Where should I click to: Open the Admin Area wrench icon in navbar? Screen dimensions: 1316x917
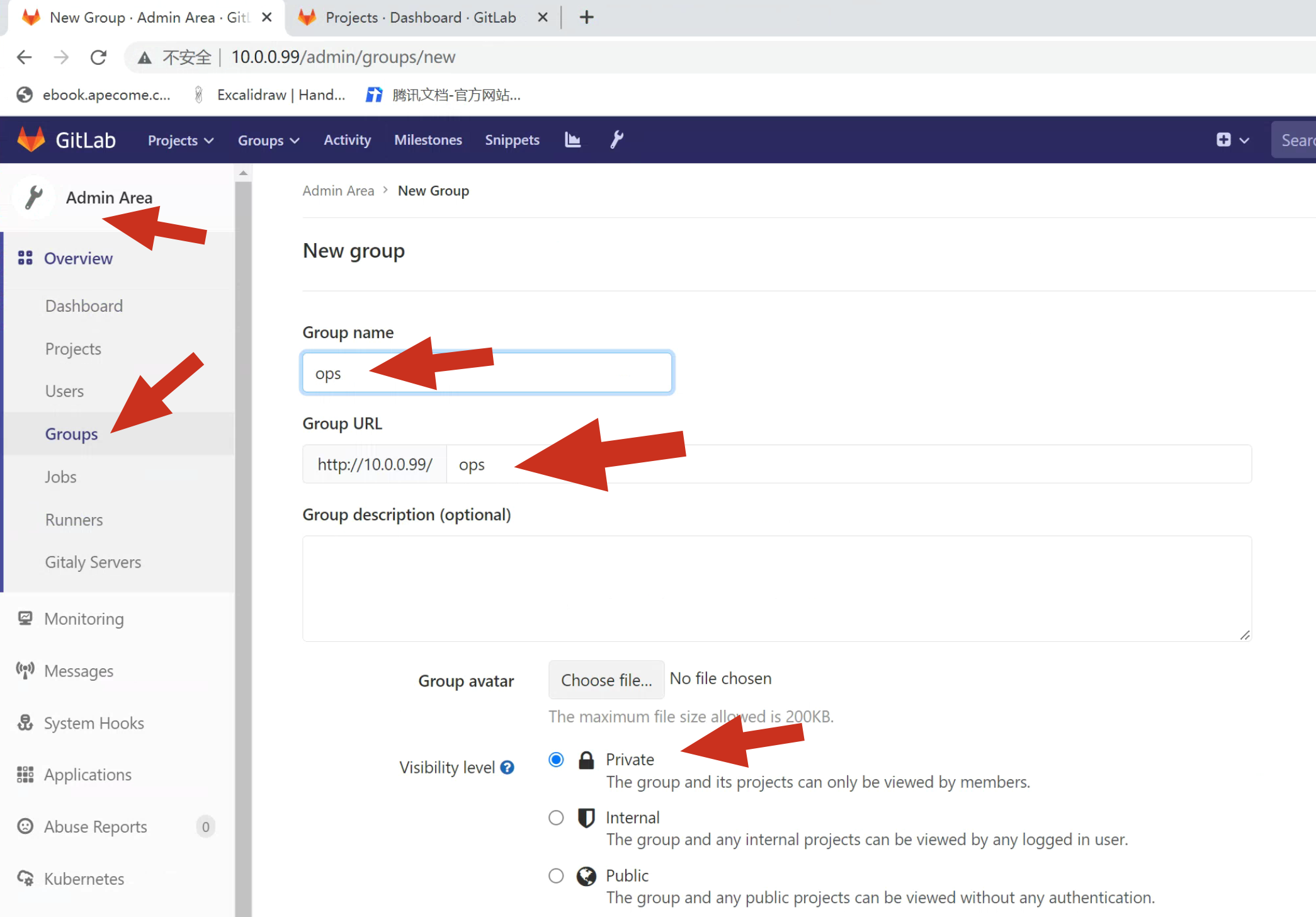[616, 140]
